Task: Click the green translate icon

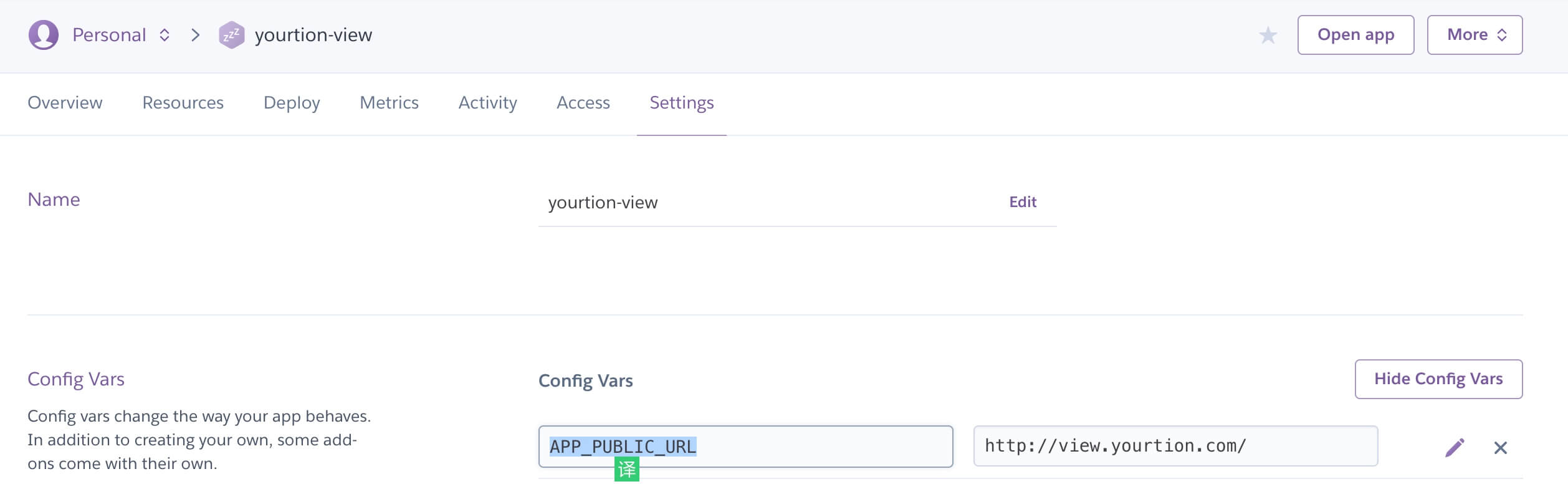Action: pos(626,469)
